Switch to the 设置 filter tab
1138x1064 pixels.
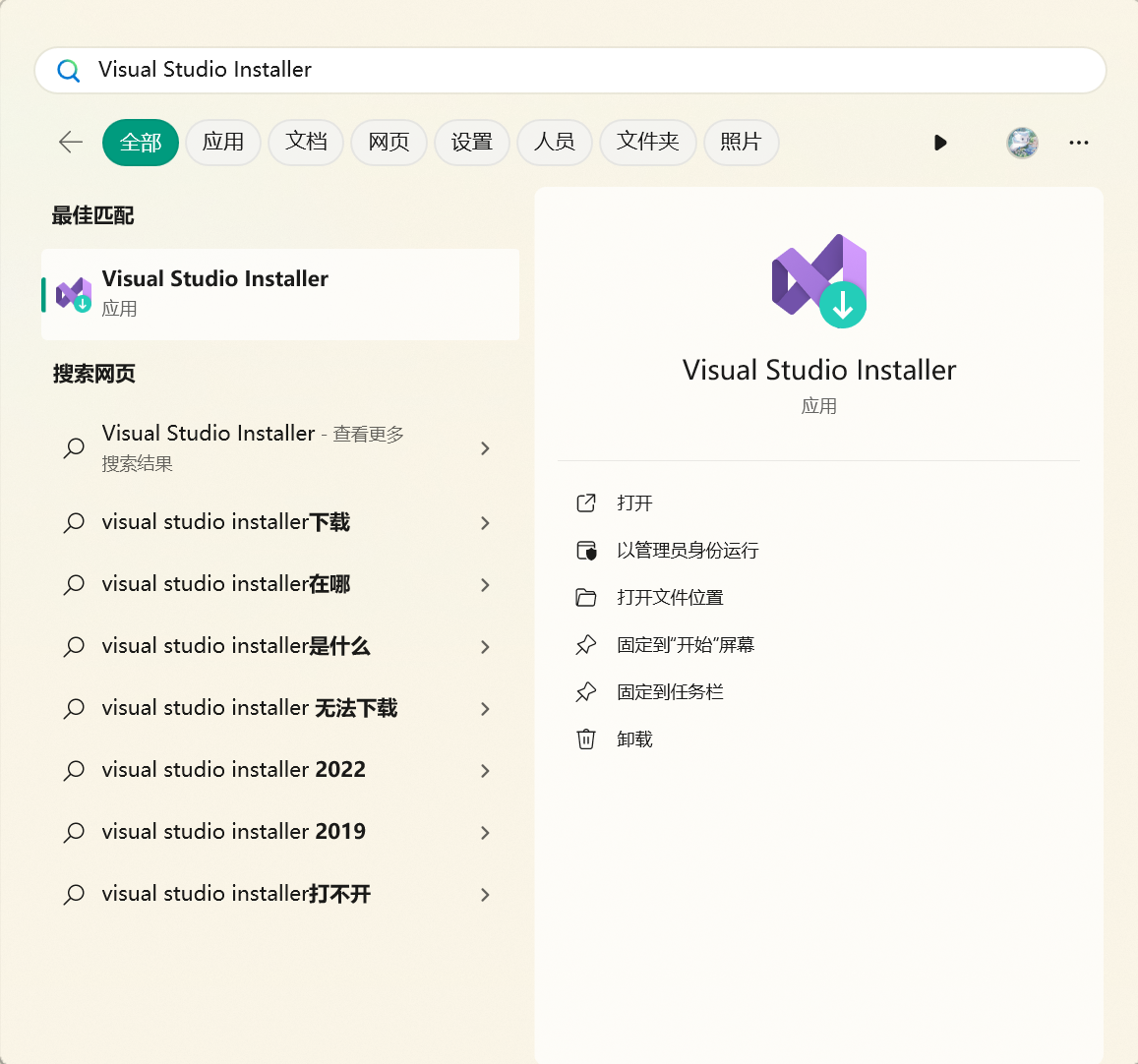(471, 142)
